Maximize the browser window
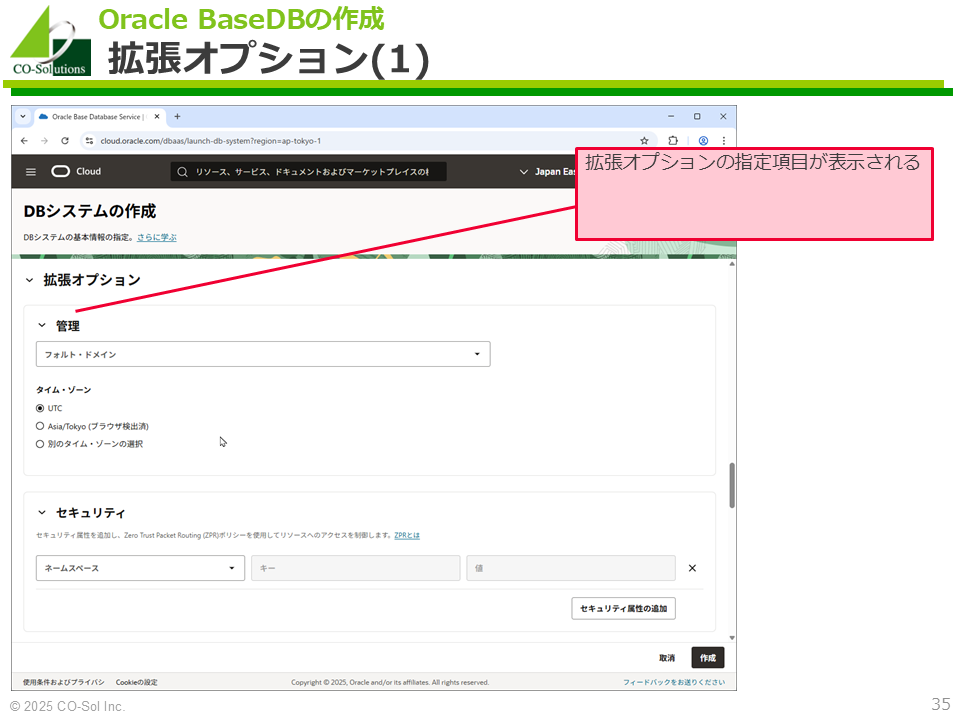This screenshot has width=960, height=720. point(697,116)
